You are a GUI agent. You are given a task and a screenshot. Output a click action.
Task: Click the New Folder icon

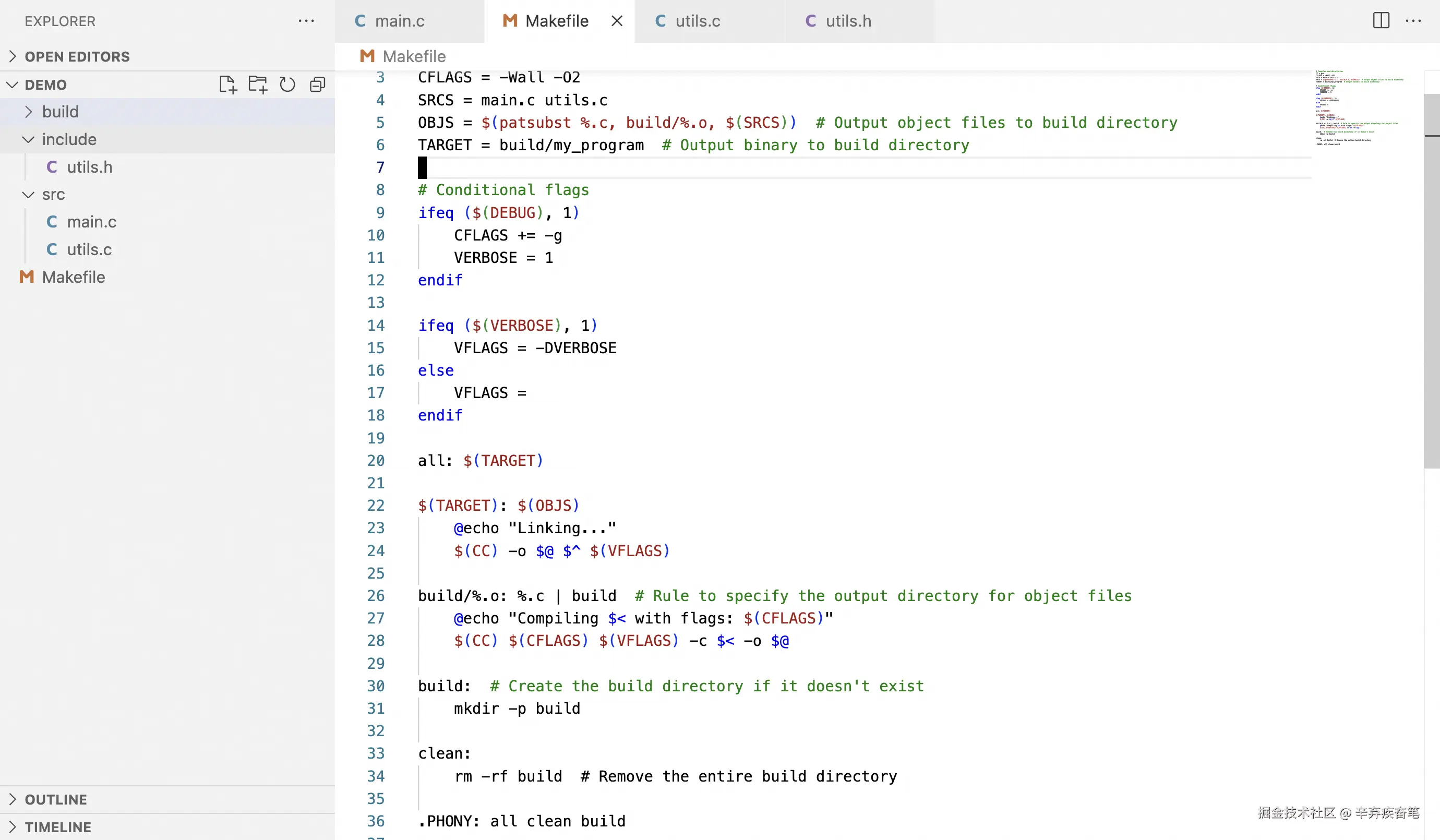(x=258, y=85)
